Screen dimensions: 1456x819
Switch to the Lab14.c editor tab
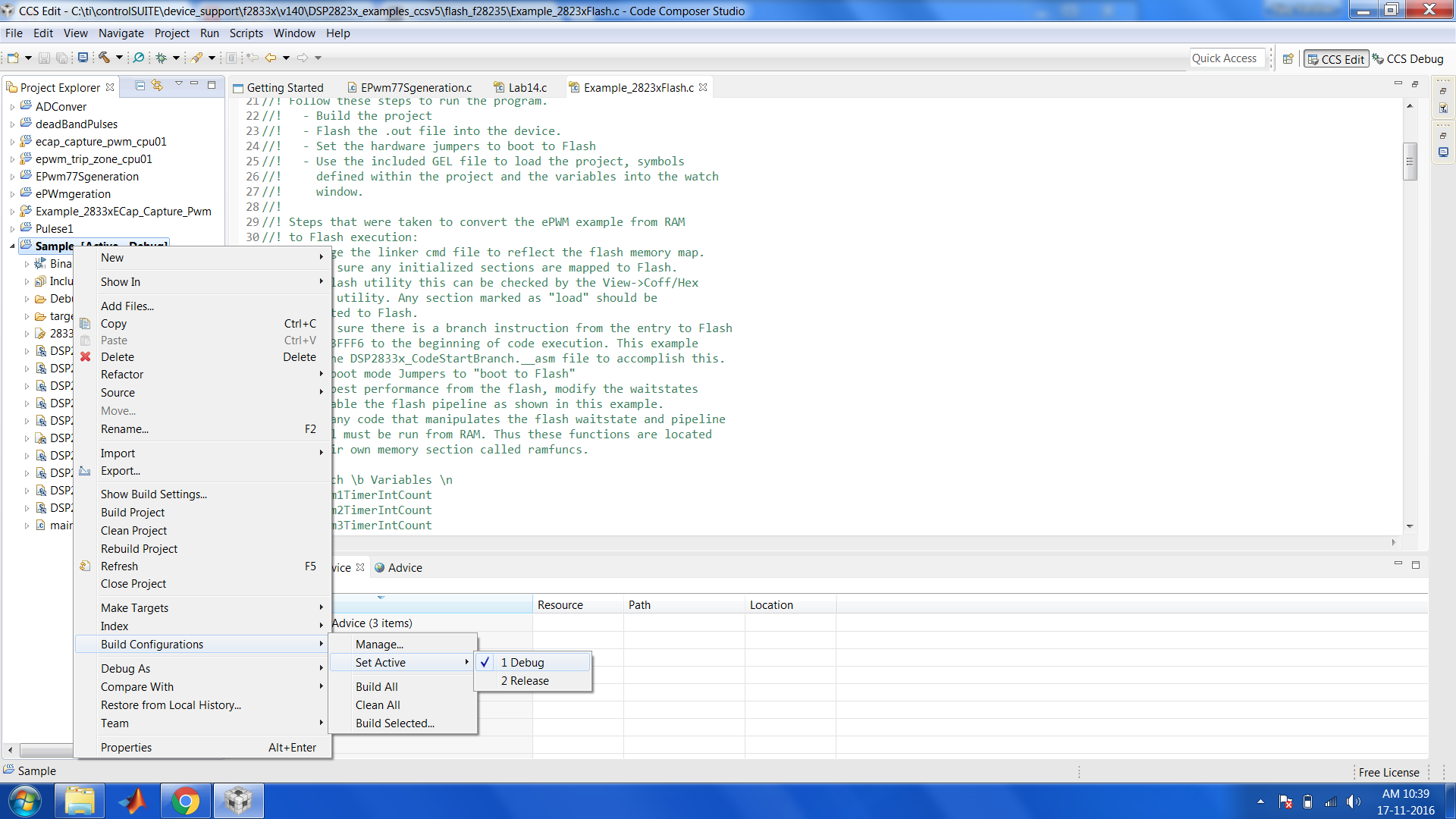tap(527, 87)
